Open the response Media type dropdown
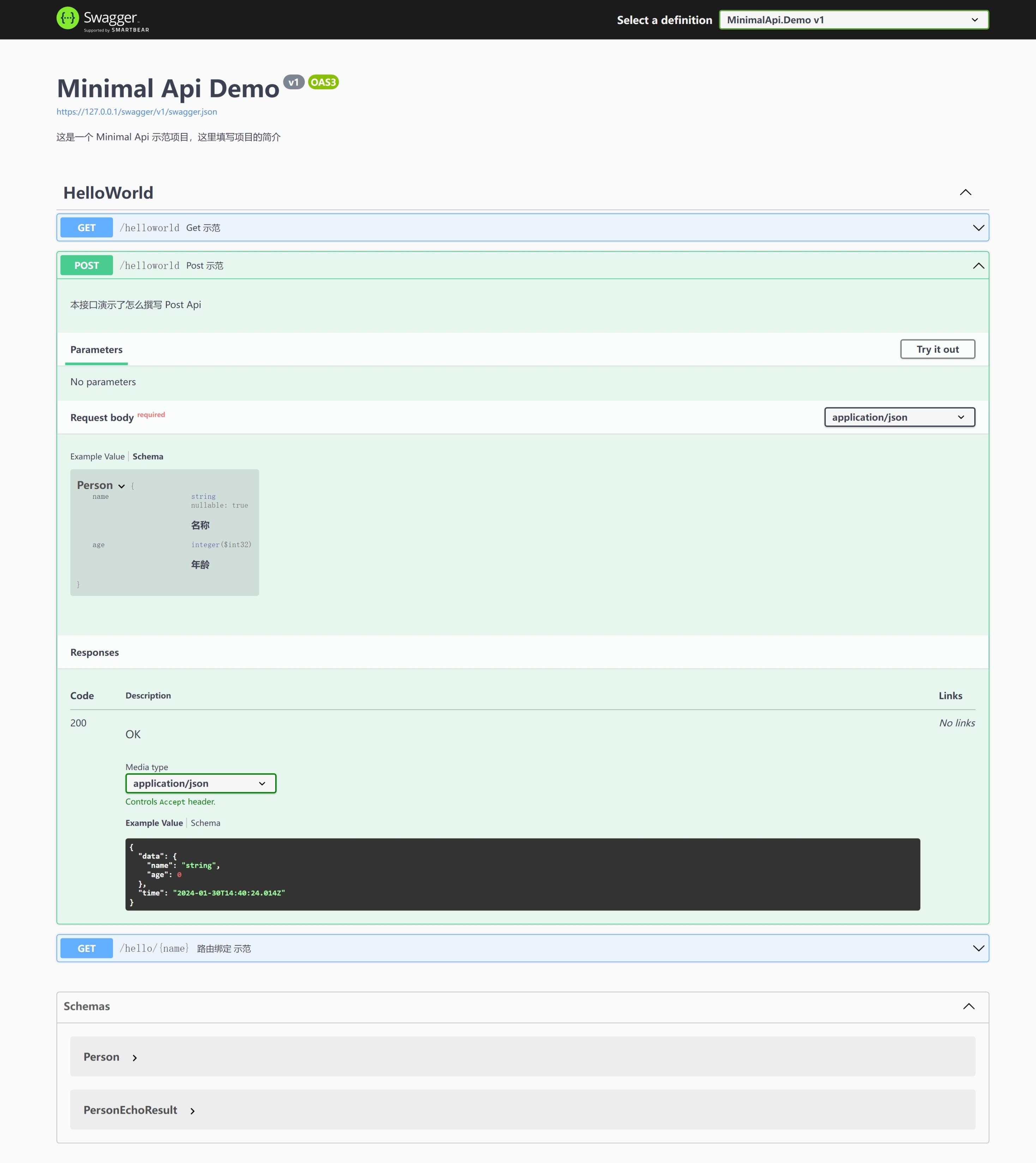This screenshot has height=1163, width=1036. point(200,783)
